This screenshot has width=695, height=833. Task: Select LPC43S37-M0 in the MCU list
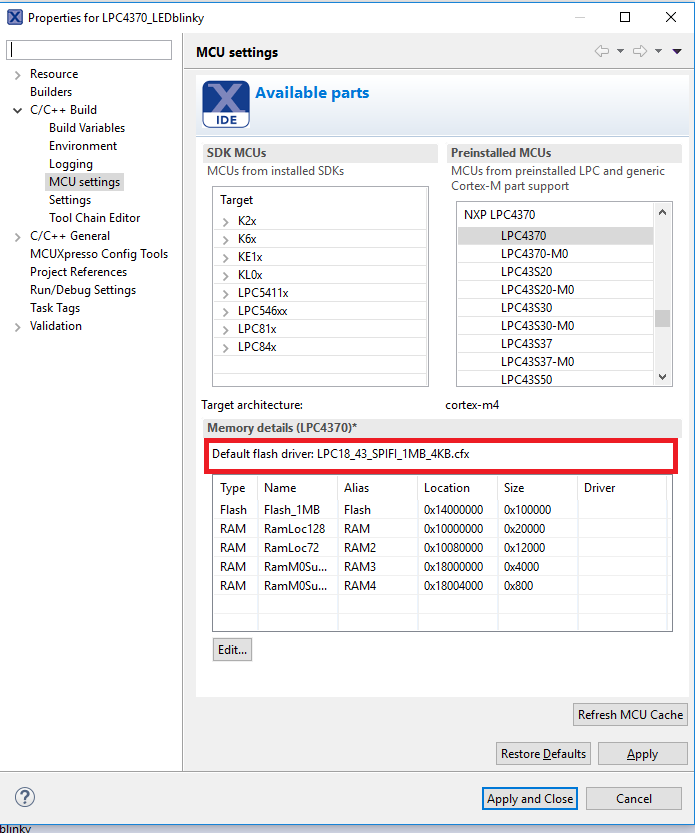[555, 362]
